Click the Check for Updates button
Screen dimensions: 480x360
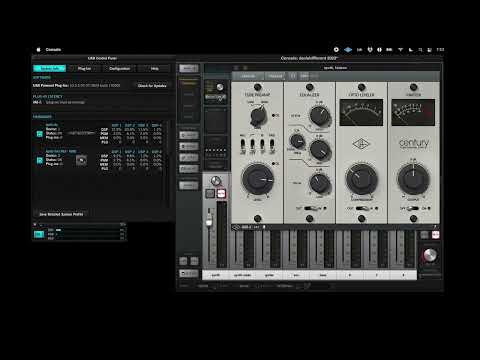coord(152,86)
